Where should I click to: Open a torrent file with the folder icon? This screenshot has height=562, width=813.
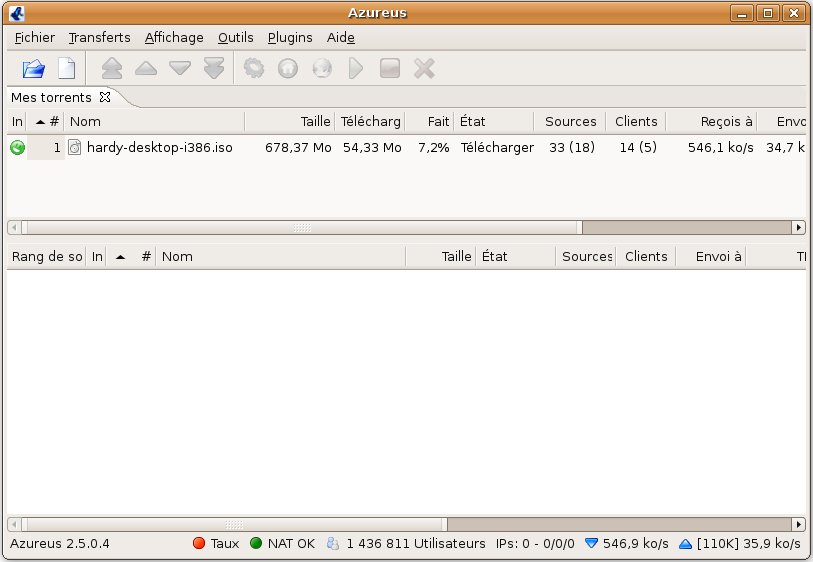[x=34, y=68]
